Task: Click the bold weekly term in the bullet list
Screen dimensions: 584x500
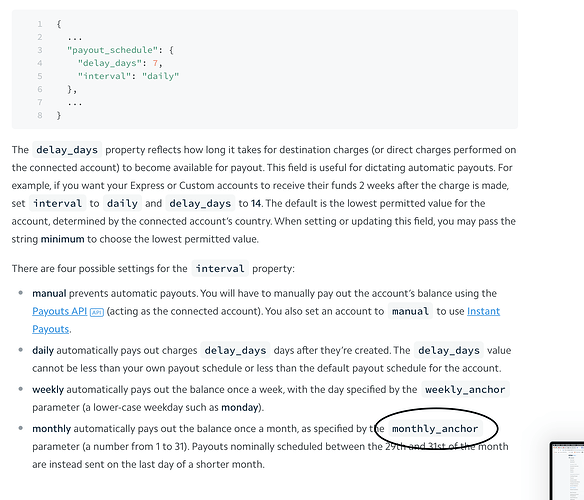Action: (x=48, y=390)
